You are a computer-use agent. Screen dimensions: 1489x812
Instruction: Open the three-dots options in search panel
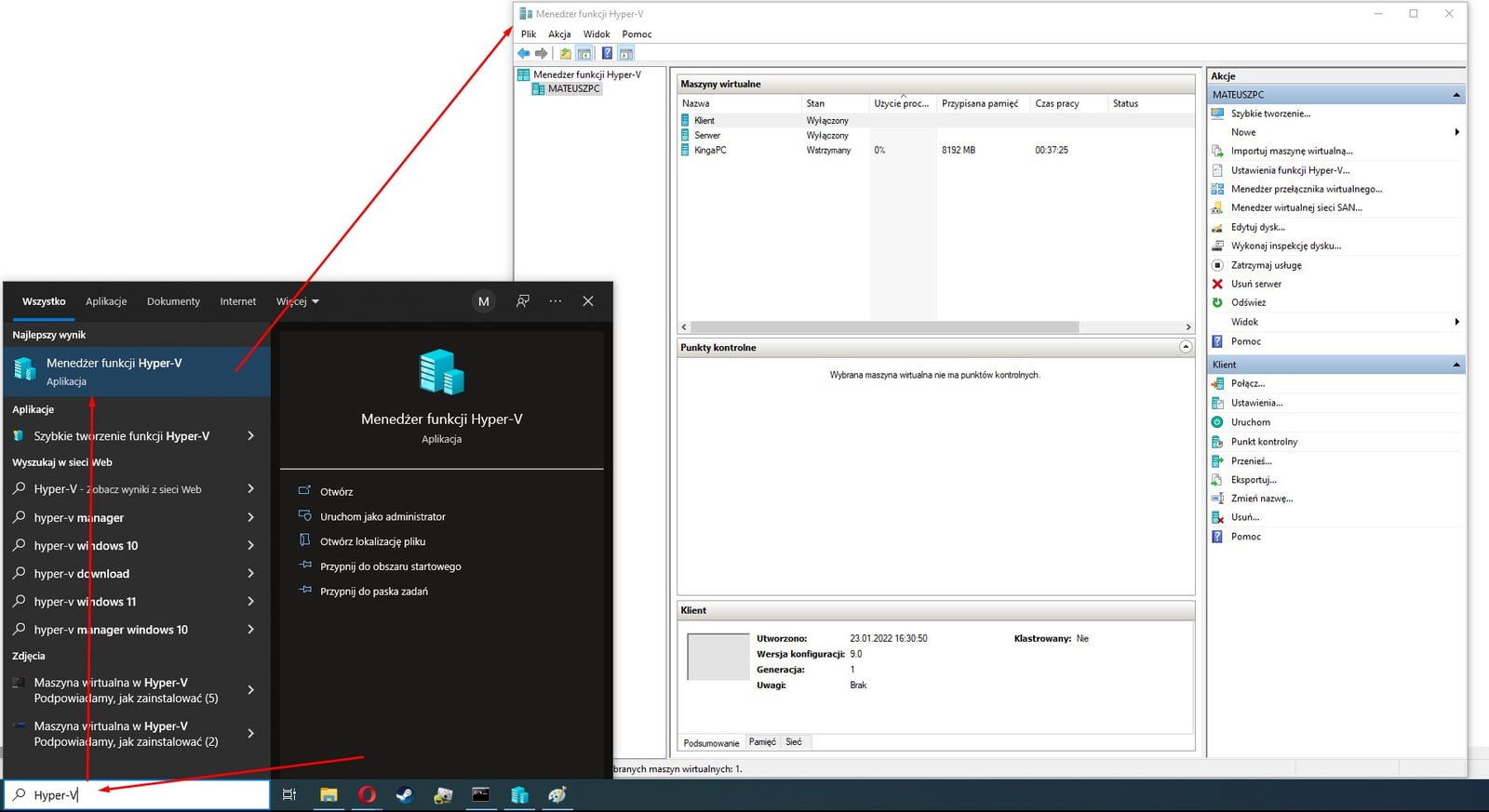coord(556,301)
